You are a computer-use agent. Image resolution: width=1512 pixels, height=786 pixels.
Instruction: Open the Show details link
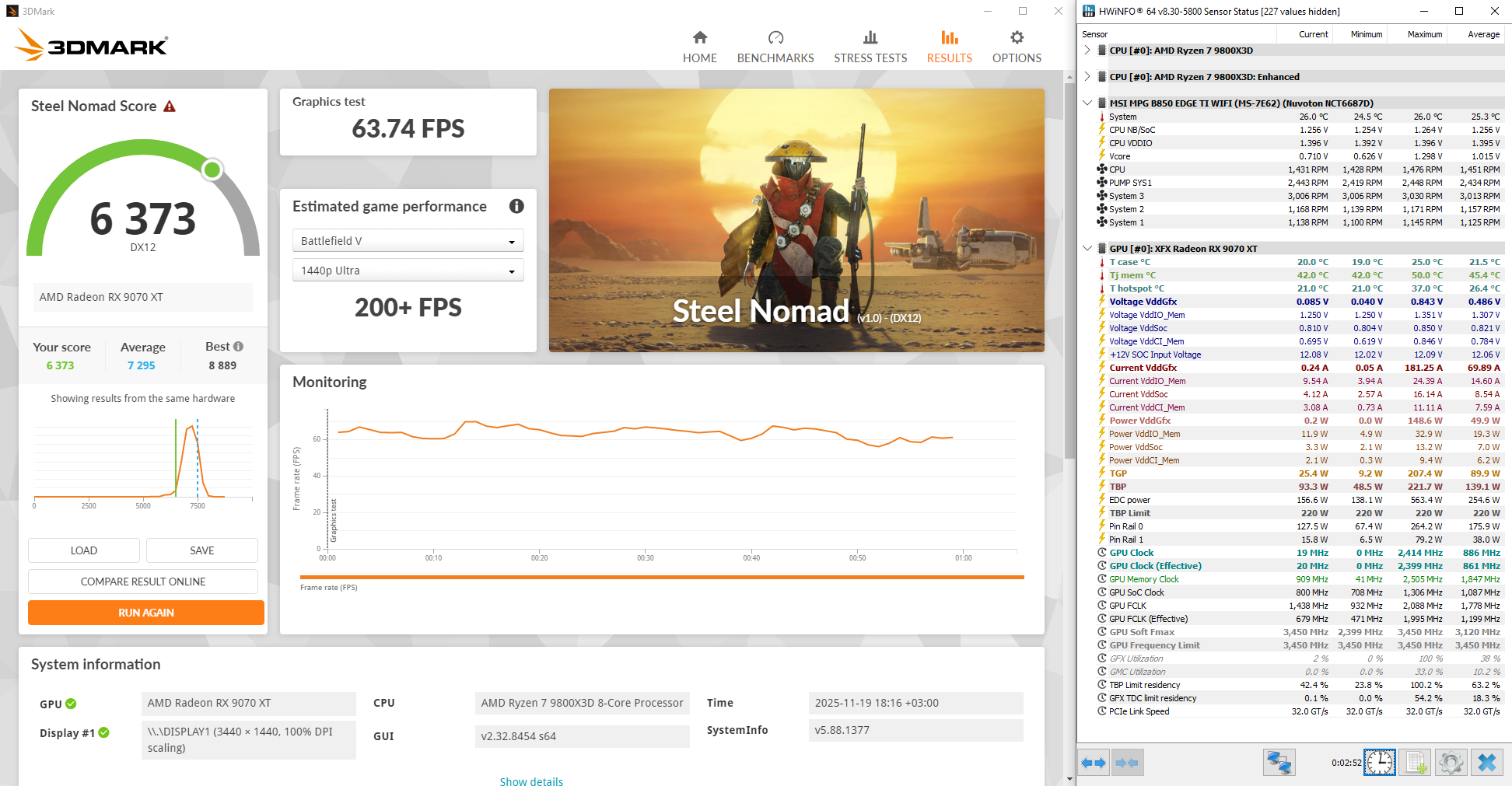click(x=531, y=781)
